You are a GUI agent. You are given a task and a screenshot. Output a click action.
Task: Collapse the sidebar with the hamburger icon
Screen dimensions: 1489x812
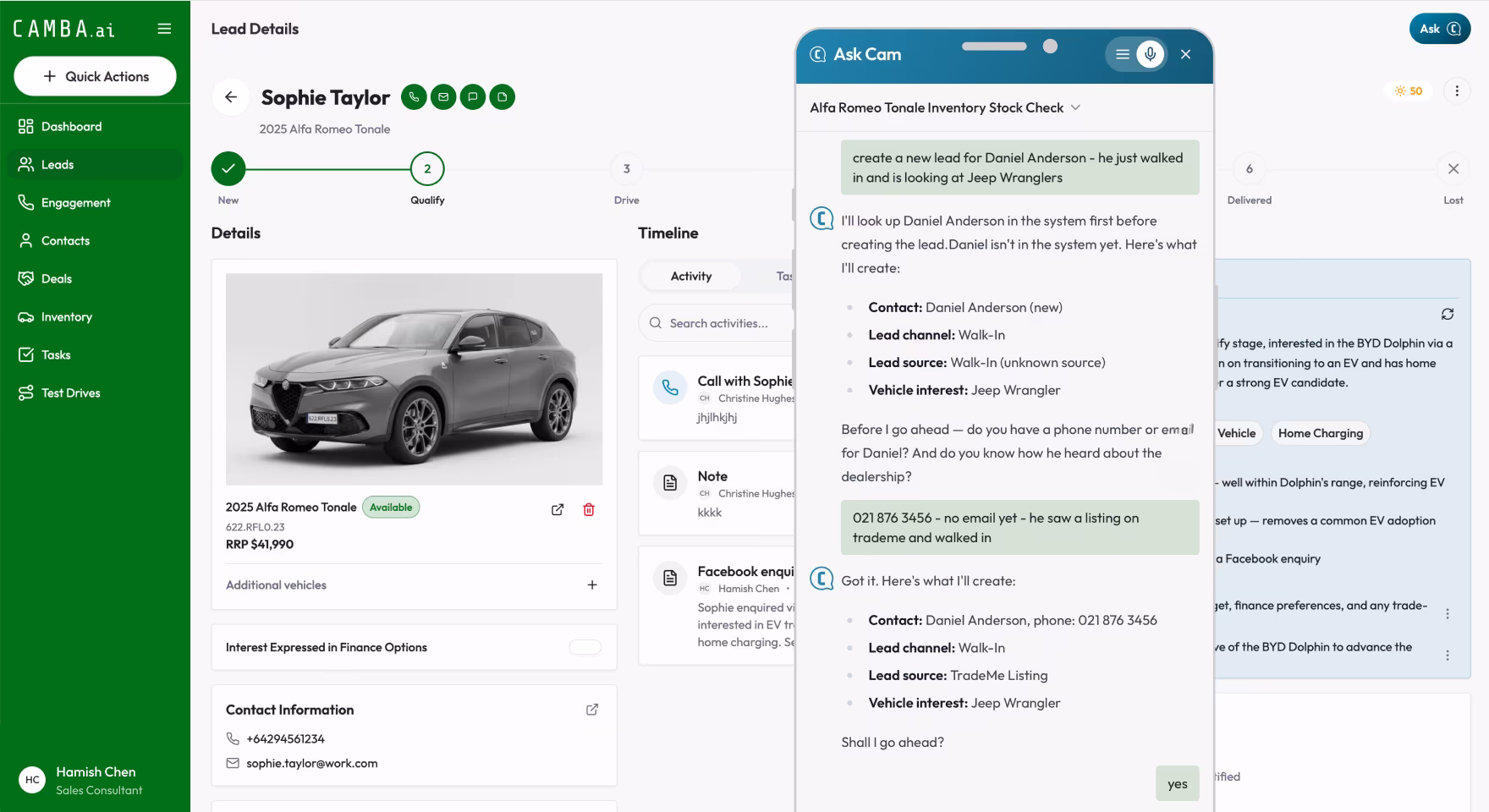click(164, 29)
